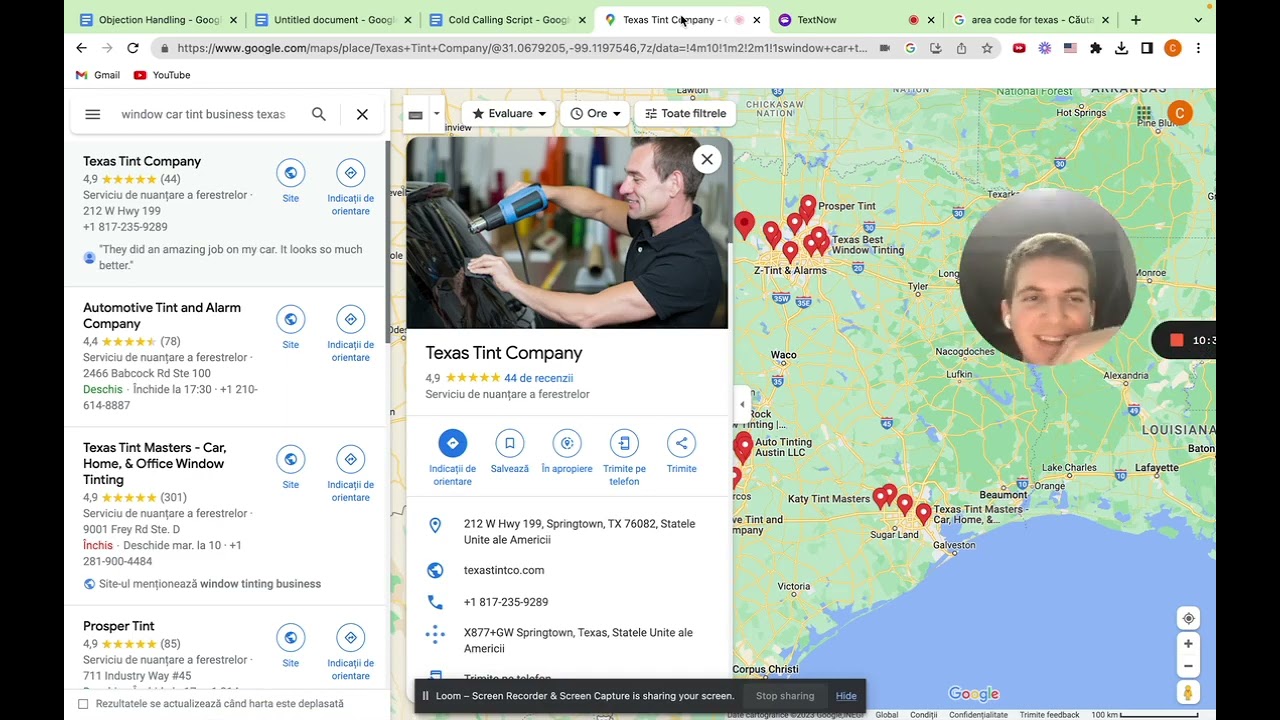
Task: Click the În apropiere nearby icon
Action: [x=567, y=443]
